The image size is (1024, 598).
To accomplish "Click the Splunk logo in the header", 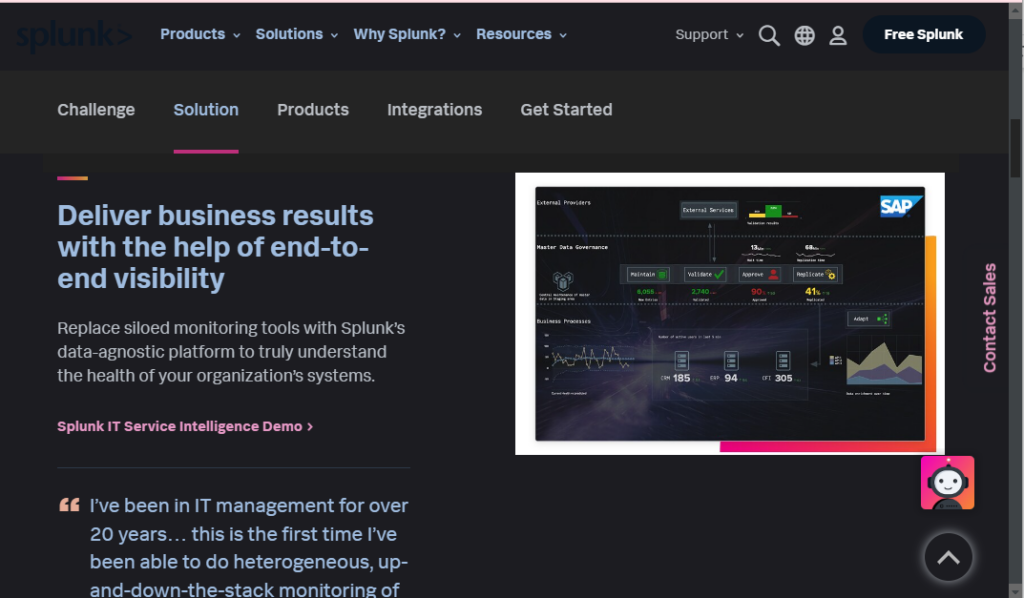I will 74,34.
